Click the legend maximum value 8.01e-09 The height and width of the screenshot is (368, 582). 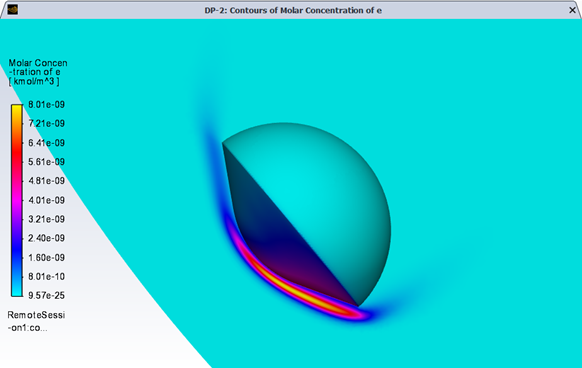(x=46, y=105)
